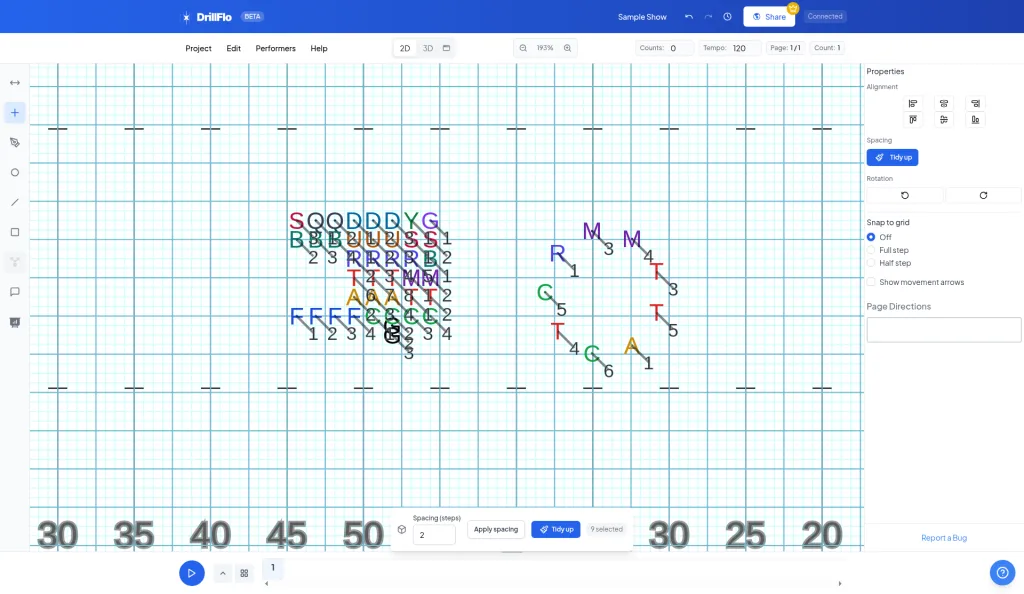Click the Sample Show title

click(x=642, y=17)
